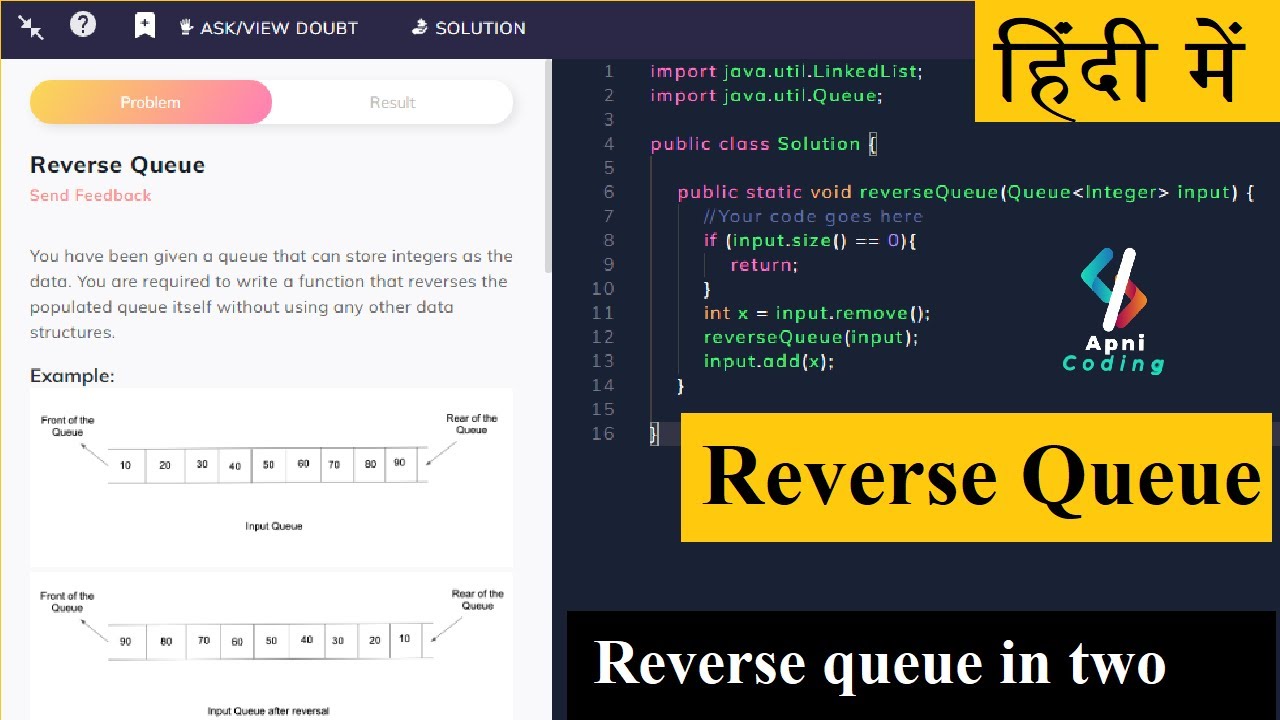
Task: Switch to the Result tab
Action: pos(393,102)
